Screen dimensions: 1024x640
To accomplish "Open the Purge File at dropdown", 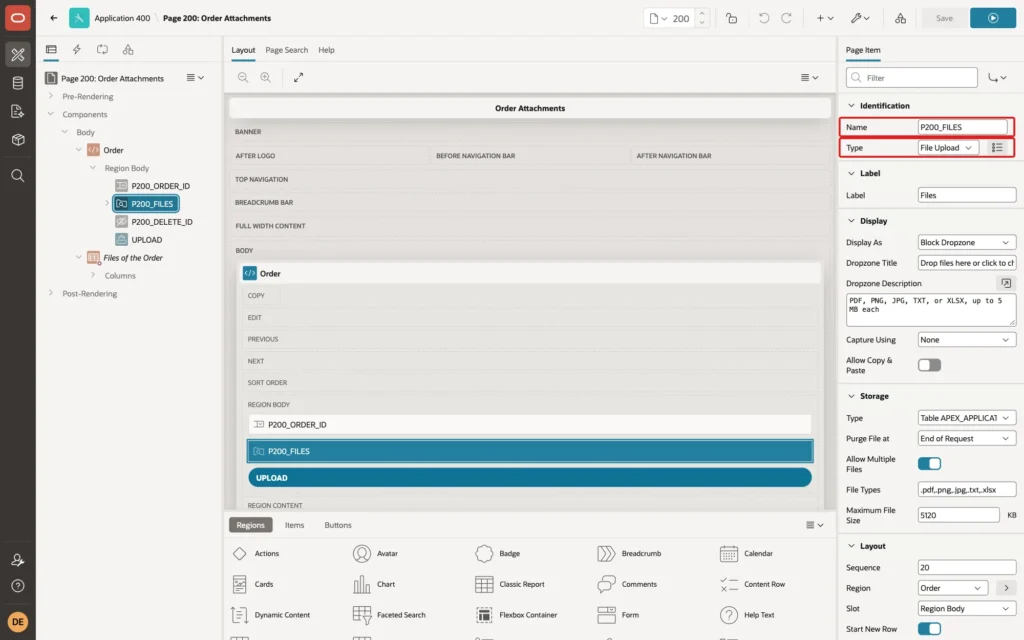I will pos(967,438).
